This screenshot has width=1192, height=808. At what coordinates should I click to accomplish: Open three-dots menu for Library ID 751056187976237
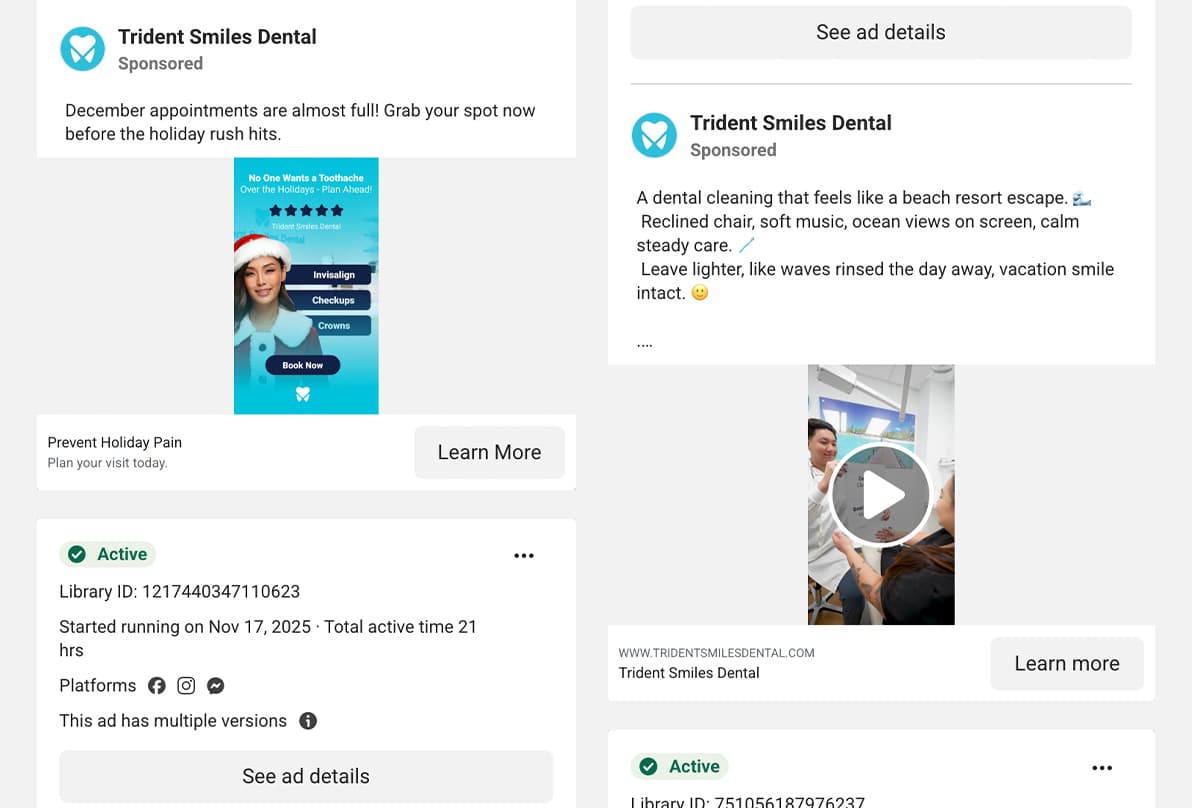click(x=1102, y=768)
